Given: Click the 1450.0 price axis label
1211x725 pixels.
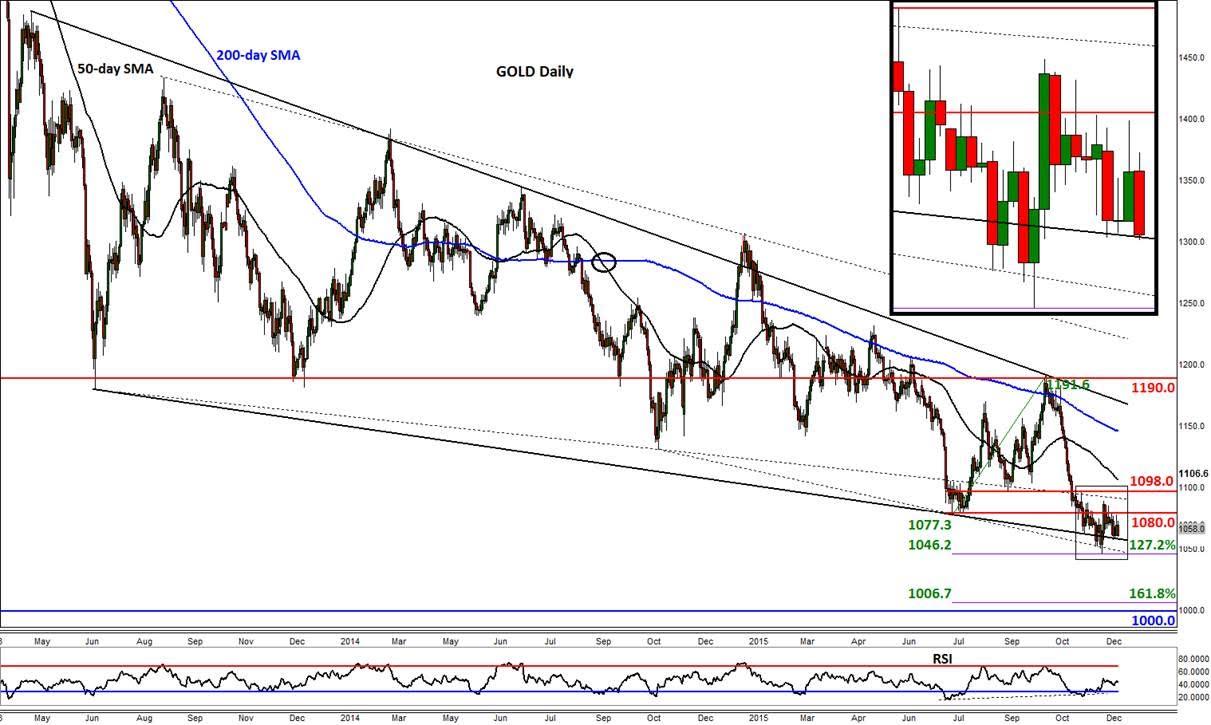Looking at the screenshot, I should point(1192,59).
